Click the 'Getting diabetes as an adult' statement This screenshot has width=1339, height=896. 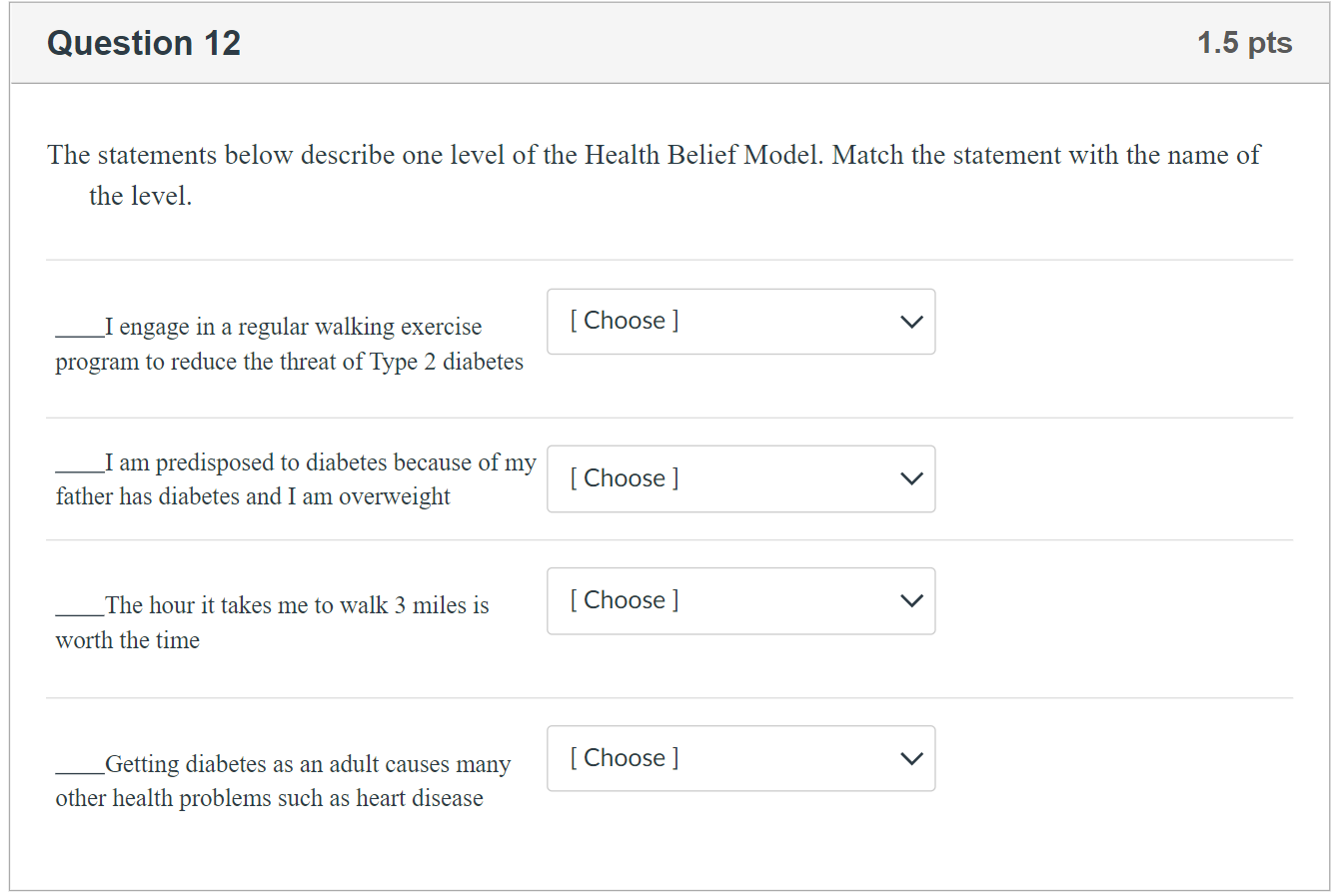point(308,765)
